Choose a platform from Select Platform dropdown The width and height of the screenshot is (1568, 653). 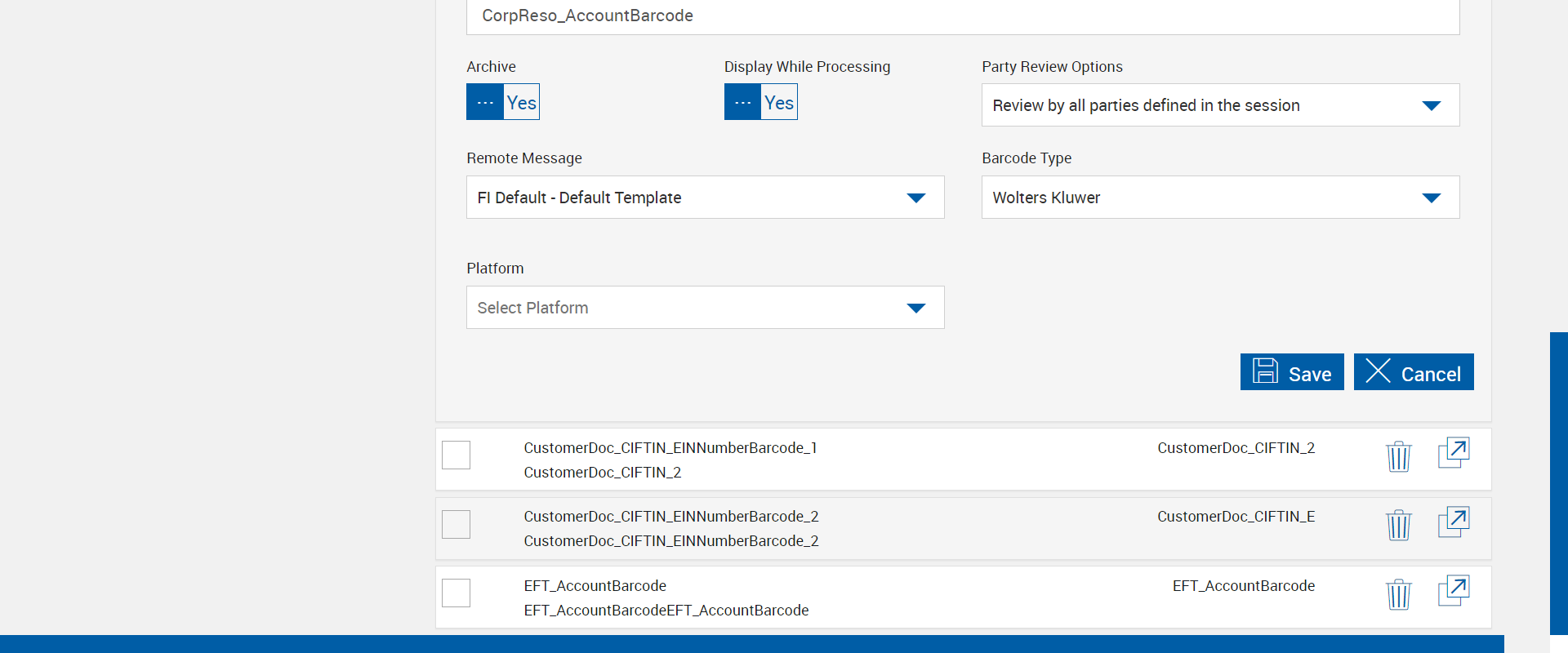705,308
